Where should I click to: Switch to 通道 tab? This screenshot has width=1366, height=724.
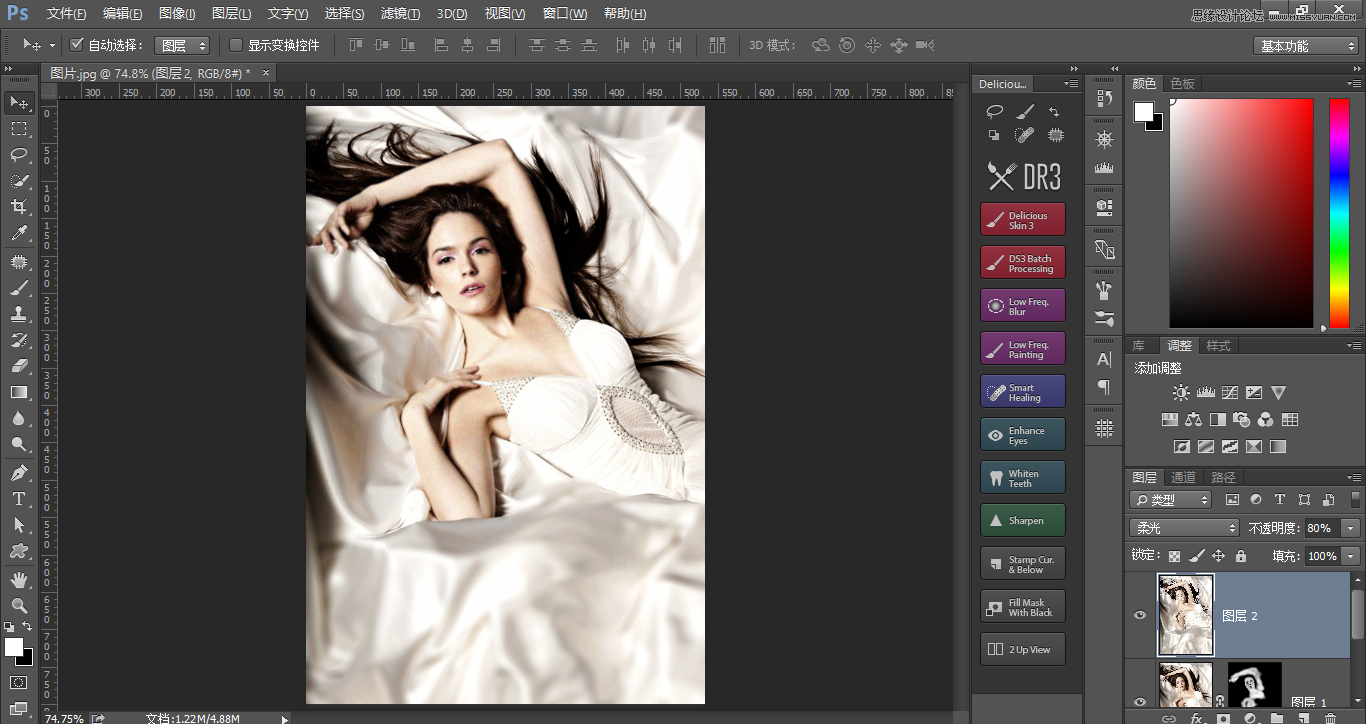pos(1184,477)
